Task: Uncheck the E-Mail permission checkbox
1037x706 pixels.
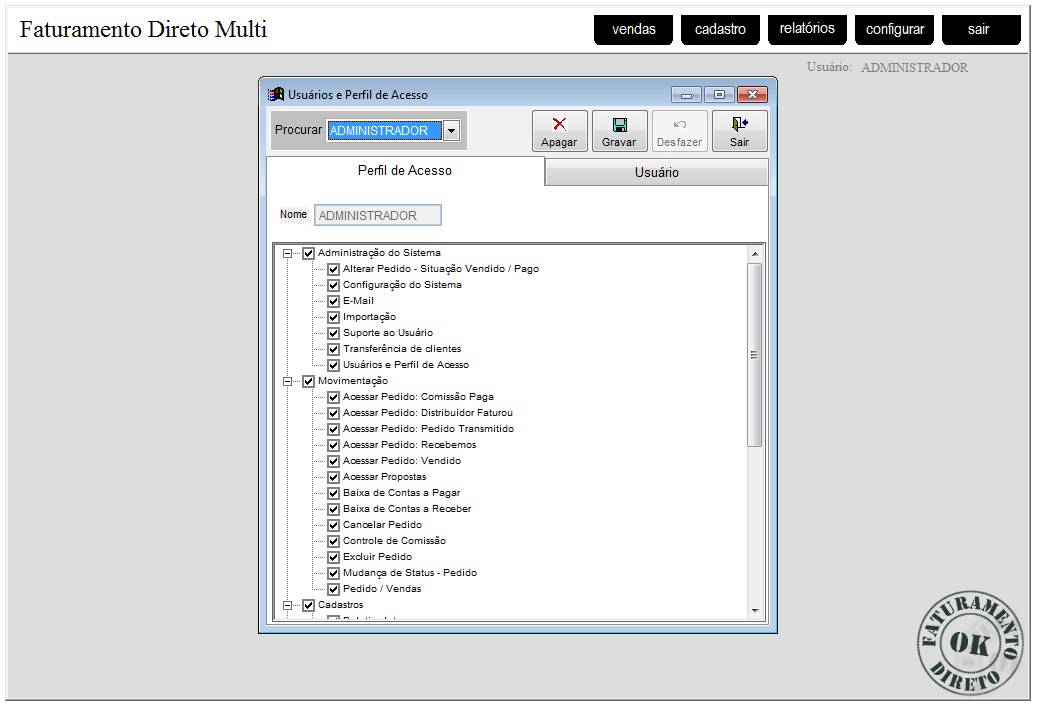Action: tap(334, 301)
